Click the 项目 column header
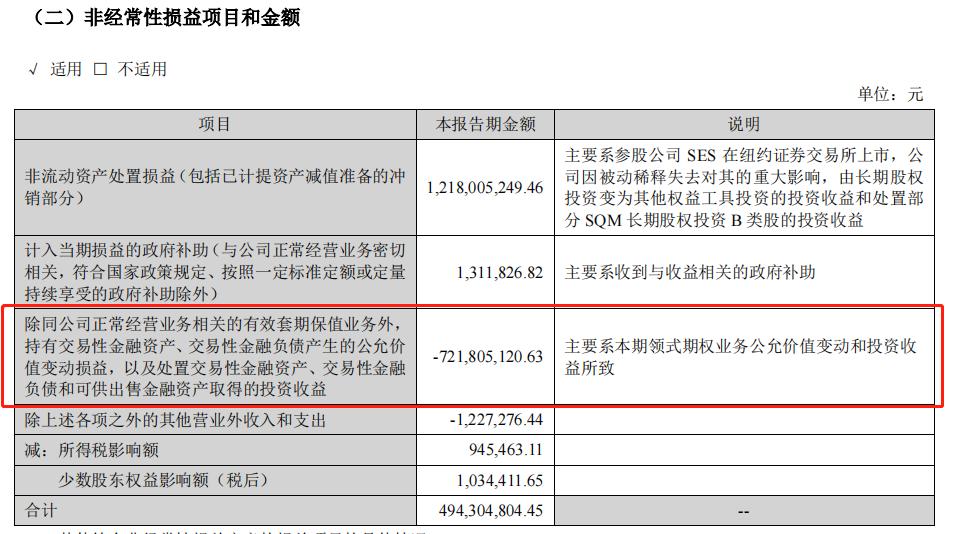 tap(215, 125)
